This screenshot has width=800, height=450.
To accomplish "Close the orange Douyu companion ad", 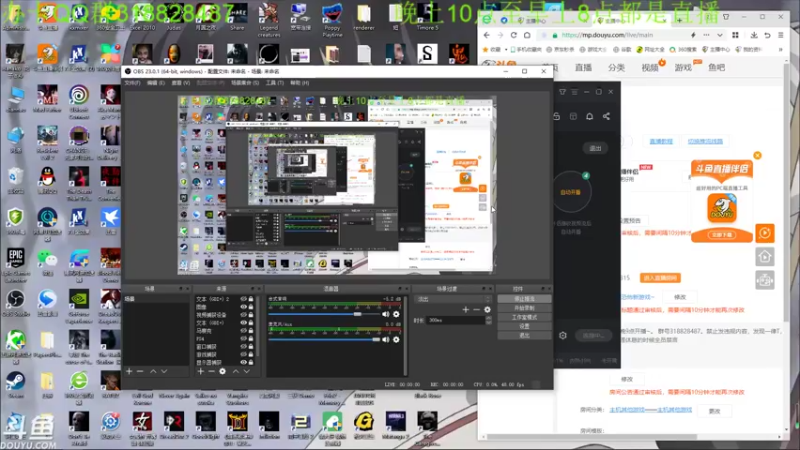I will tap(757, 155).
